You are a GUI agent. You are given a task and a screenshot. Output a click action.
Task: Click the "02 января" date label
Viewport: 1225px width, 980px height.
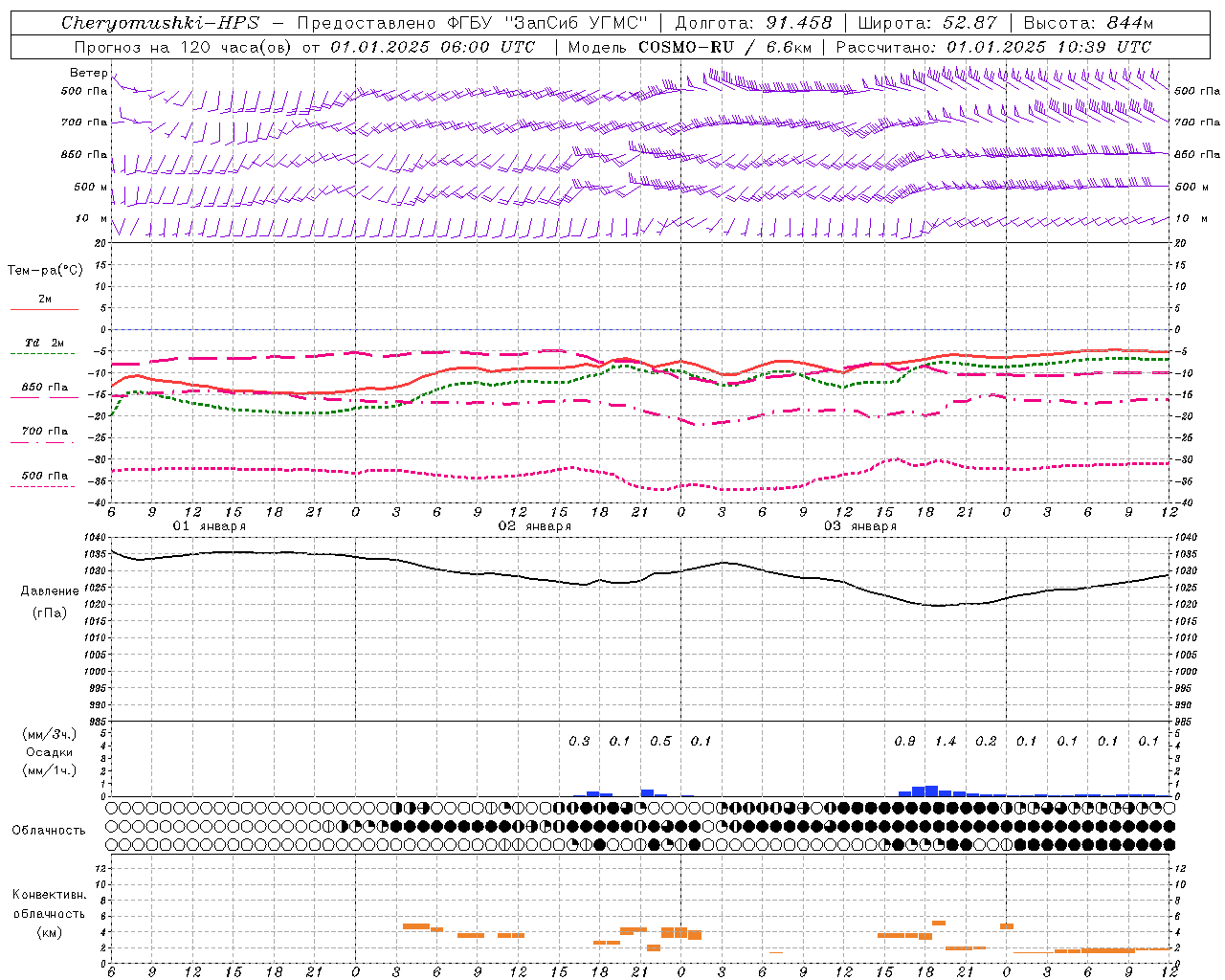pos(534,526)
